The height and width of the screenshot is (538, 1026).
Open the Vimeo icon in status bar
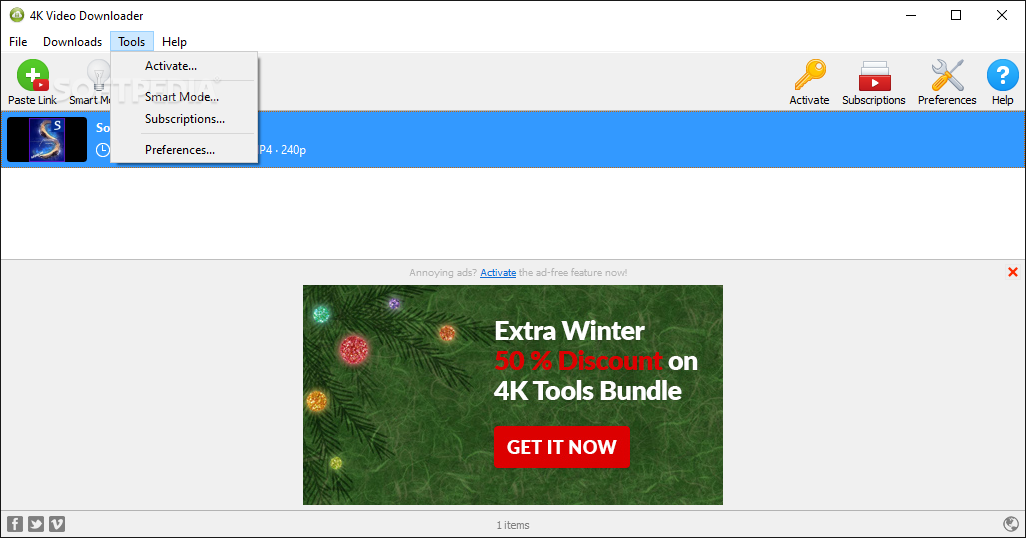tap(57, 524)
